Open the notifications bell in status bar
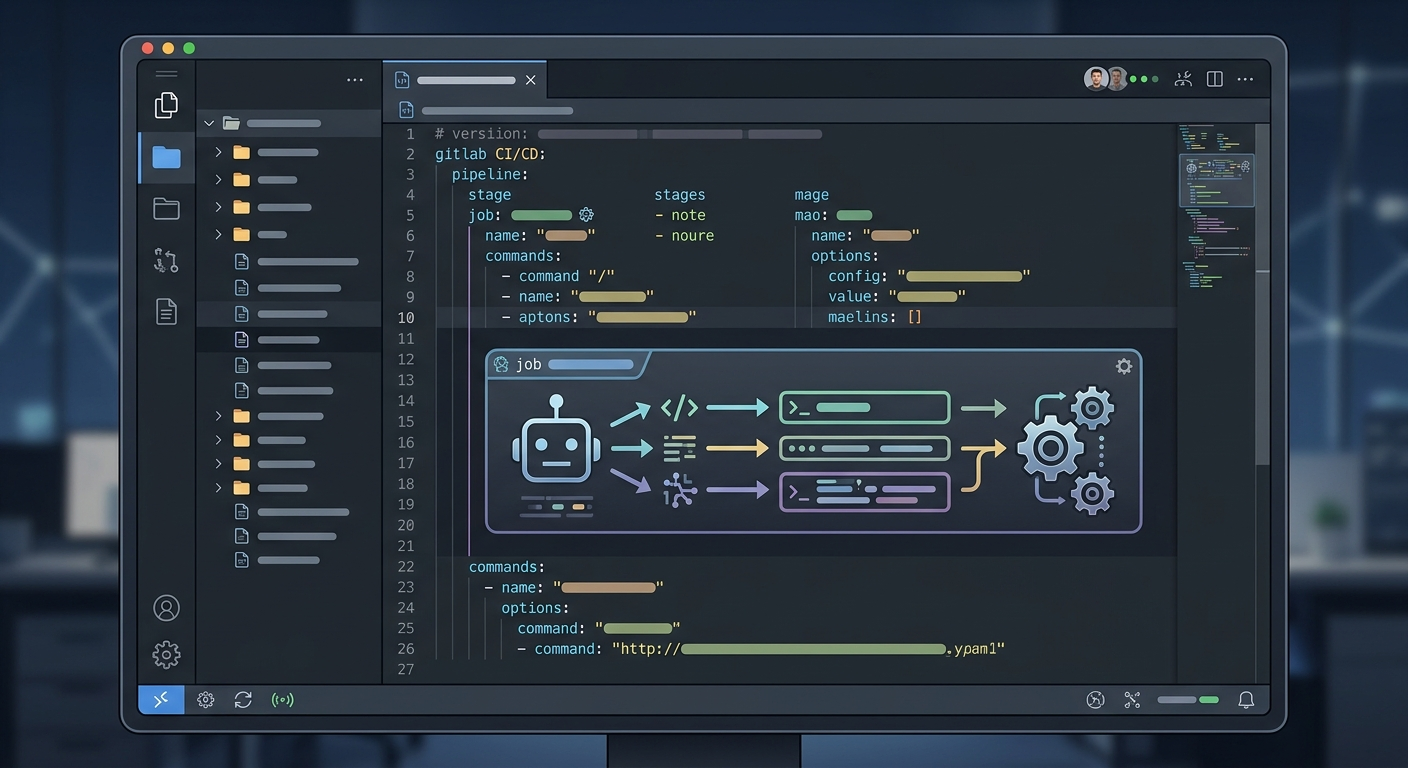 pyautogui.click(x=1246, y=700)
